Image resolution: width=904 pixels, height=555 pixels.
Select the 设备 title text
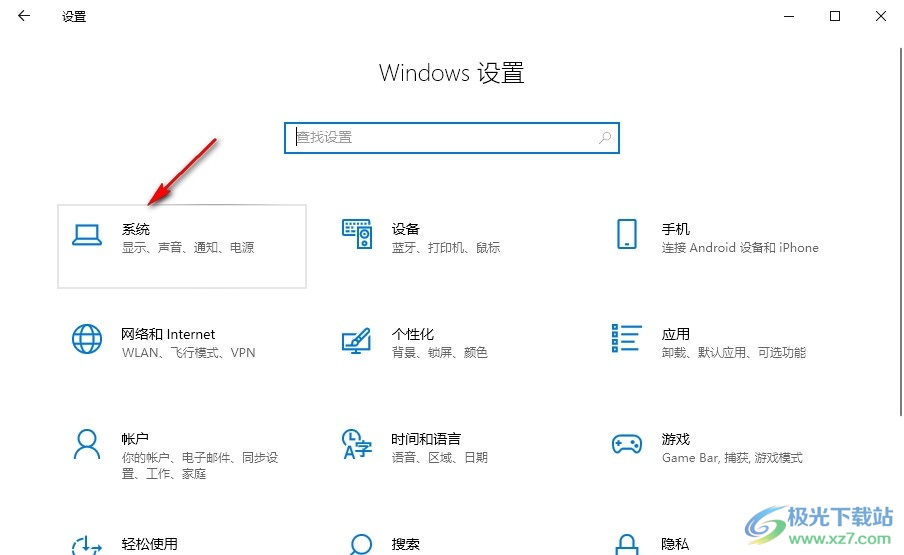click(405, 229)
